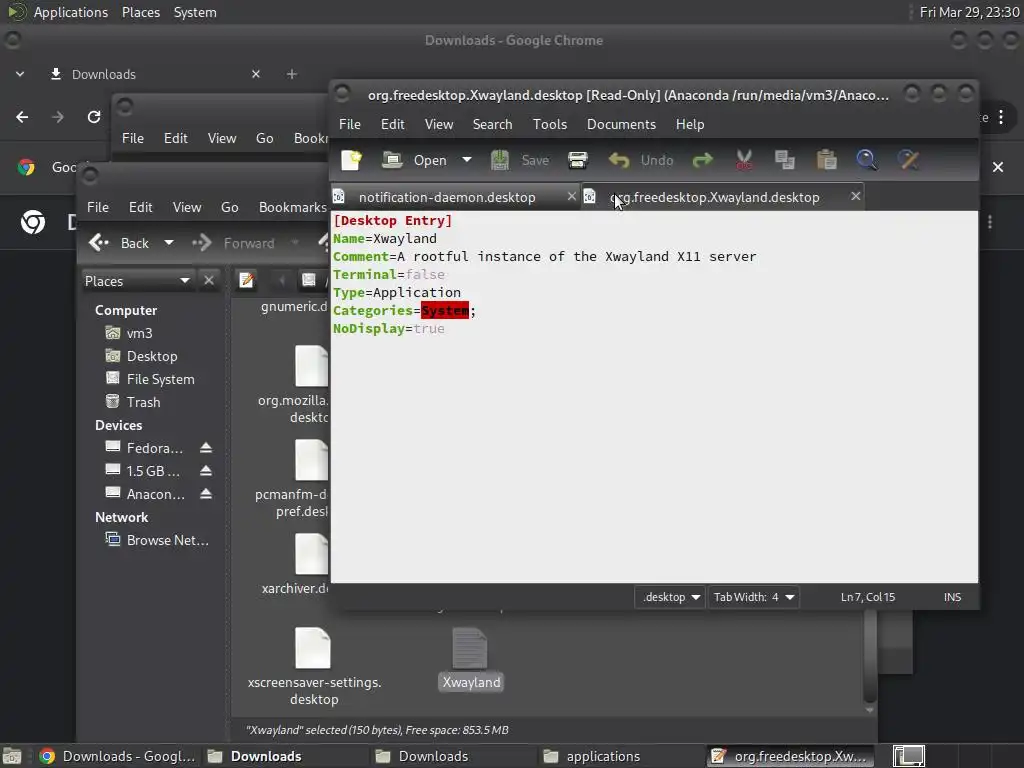The width and height of the screenshot is (1024, 768).
Task: Open the System menu in top panel
Action: click(x=195, y=12)
